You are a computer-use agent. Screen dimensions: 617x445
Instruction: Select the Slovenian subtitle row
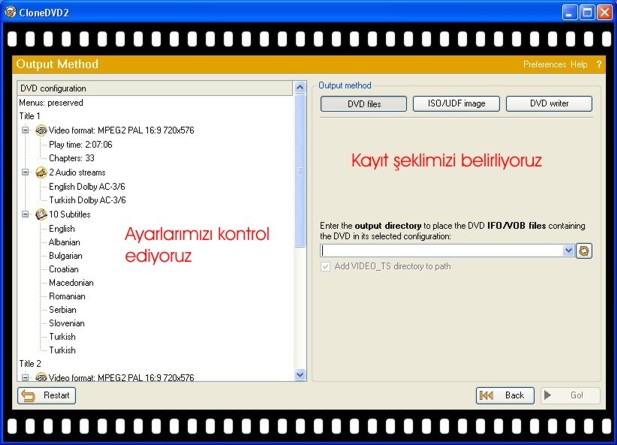[67, 323]
